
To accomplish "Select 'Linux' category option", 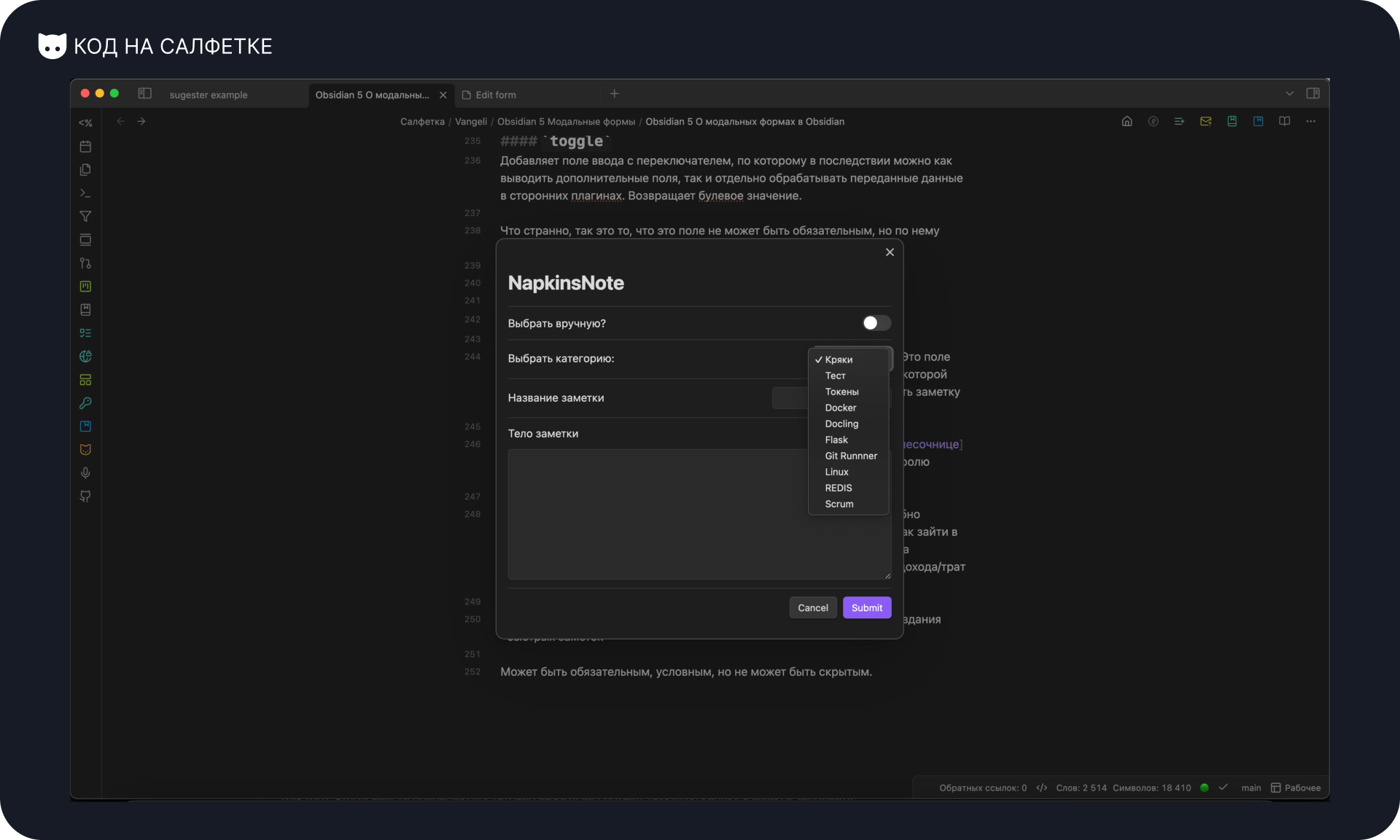I will click(x=849, y=472).
